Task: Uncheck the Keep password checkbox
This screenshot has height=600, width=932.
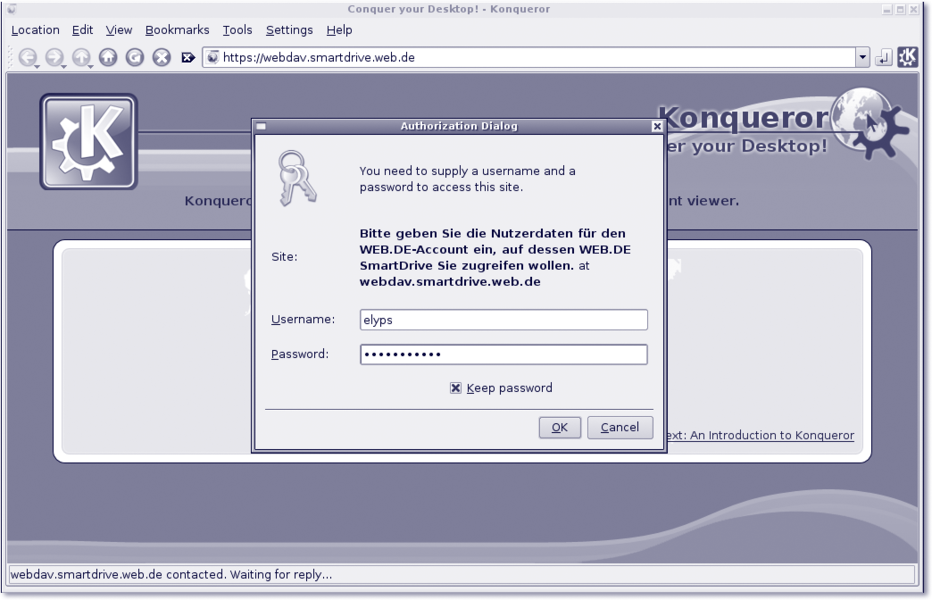Action: point(456,388)
